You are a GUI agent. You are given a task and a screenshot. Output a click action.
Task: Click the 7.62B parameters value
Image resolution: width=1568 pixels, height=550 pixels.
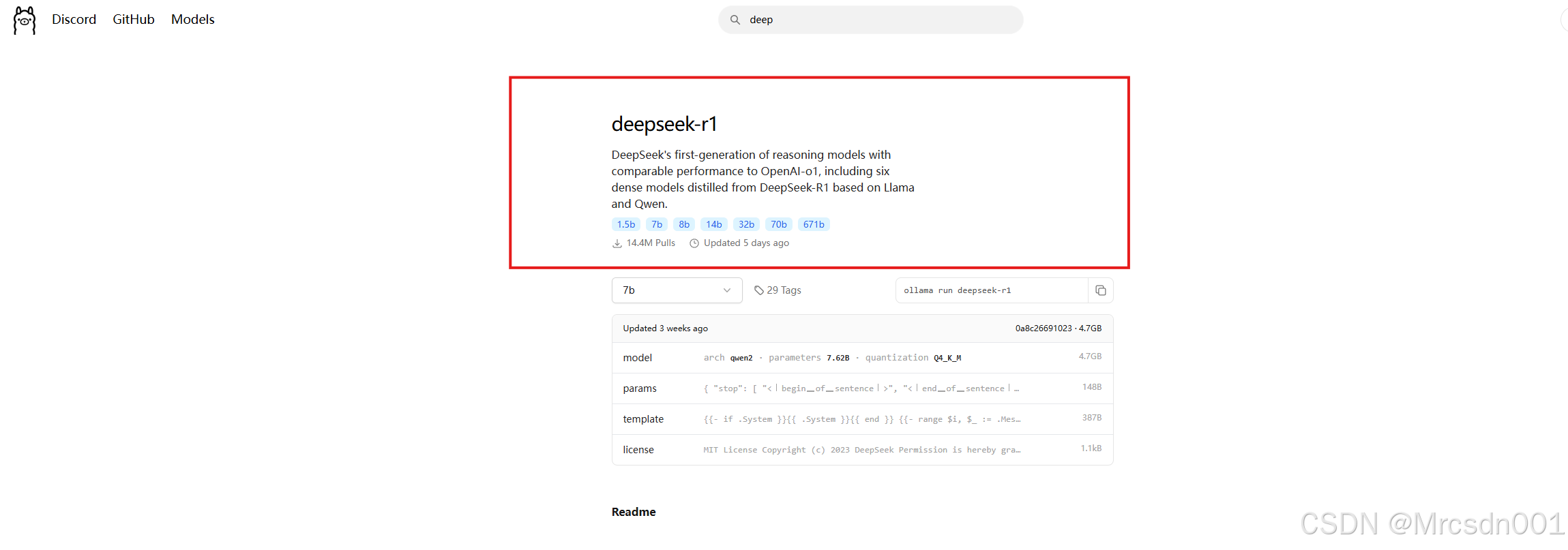click(x=838, y=358)
